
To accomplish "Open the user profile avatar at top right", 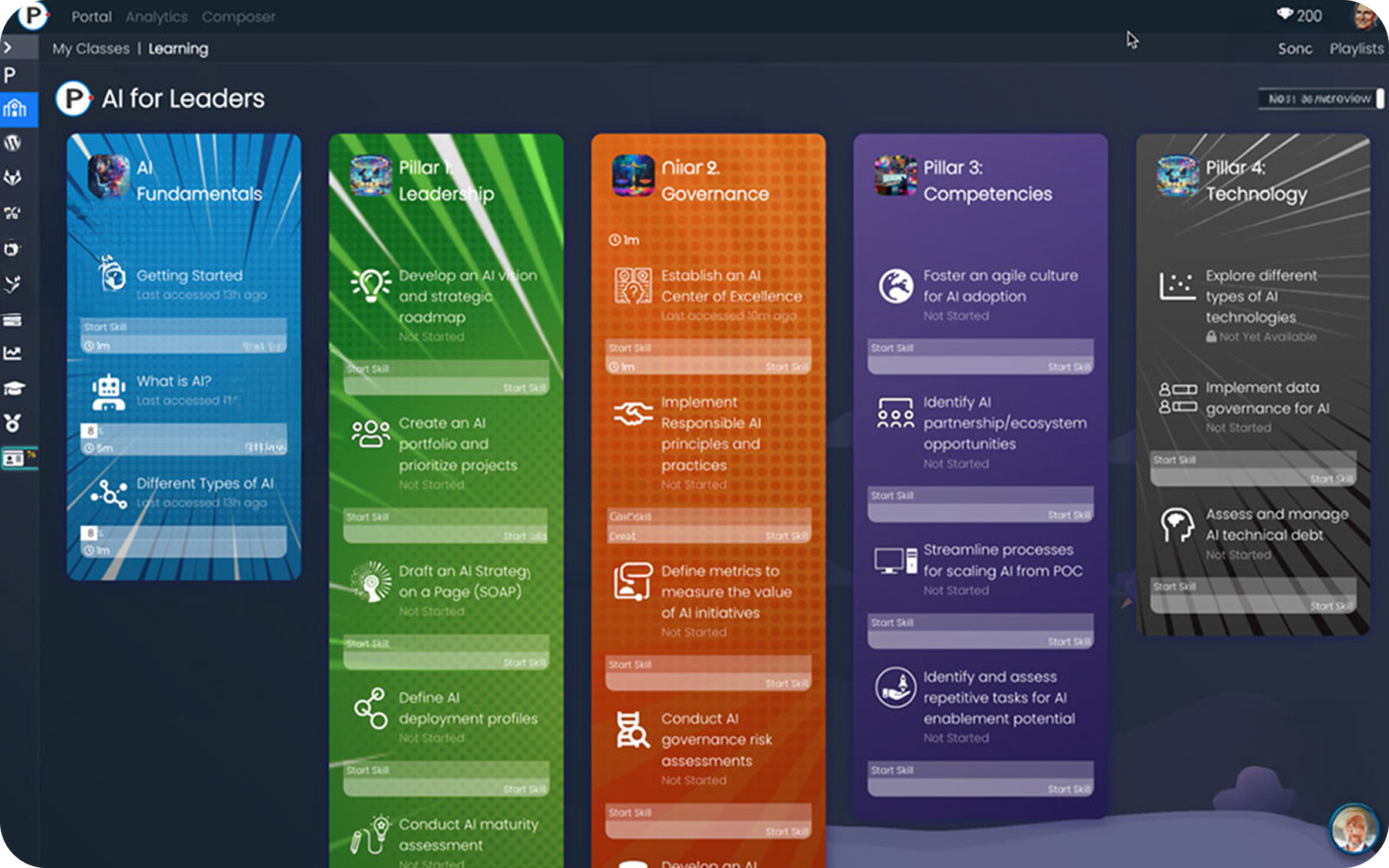I will pyautogui.click(x=1364, y=15).
